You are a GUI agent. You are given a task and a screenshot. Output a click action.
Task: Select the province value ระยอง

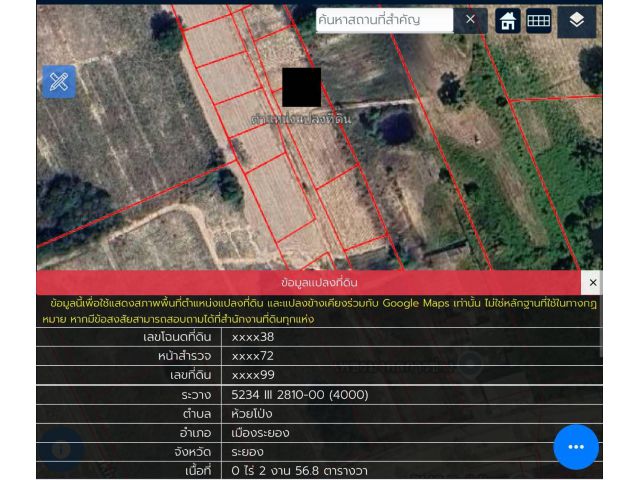(247, 452)
